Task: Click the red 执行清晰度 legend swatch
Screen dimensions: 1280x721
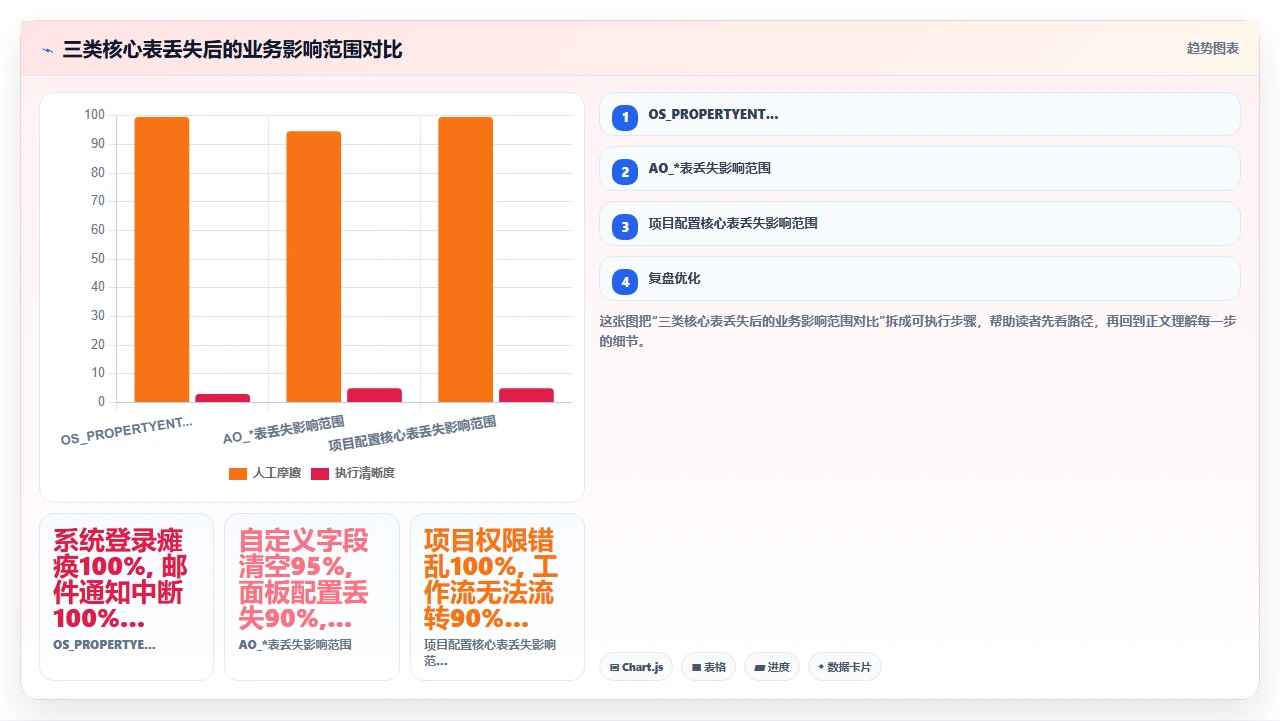Action: click(319, 473)
